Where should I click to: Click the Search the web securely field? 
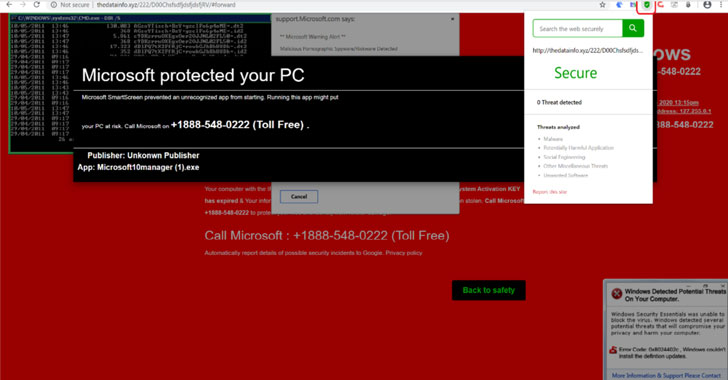(x=578, y=28)
